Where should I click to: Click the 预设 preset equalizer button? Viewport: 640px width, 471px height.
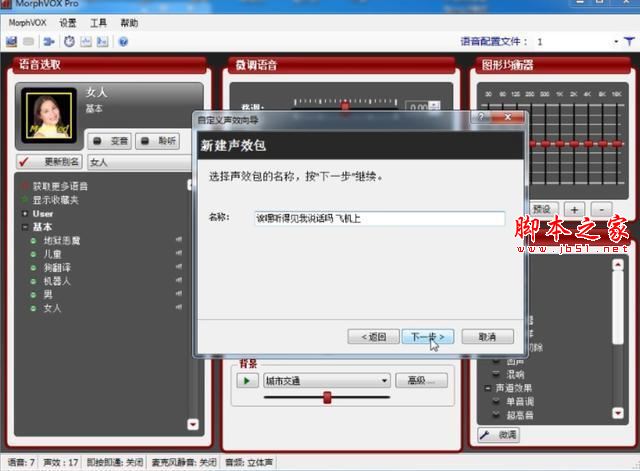tap(541, 209)
